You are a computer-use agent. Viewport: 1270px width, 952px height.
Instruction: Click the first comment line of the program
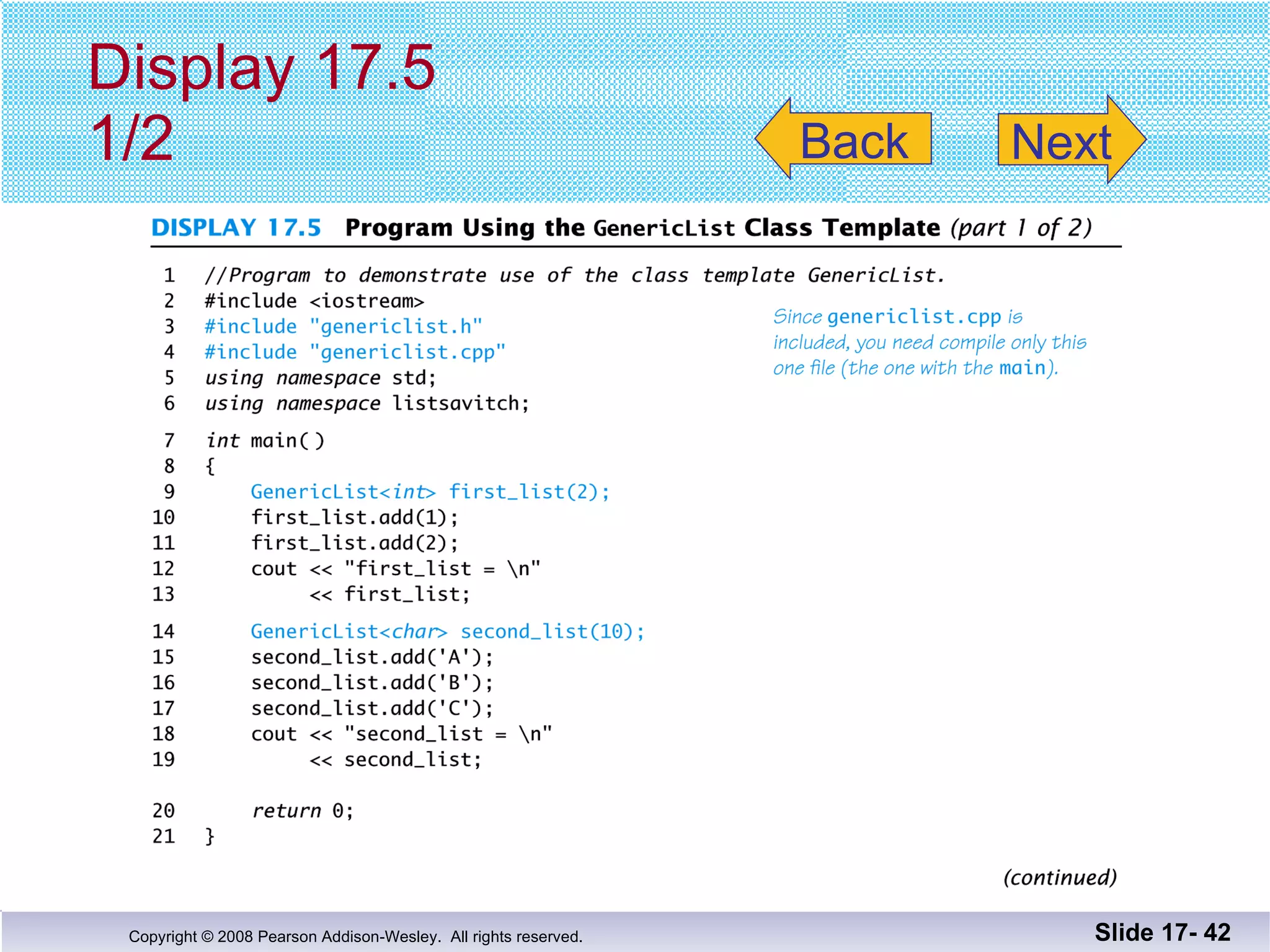pos(574,275)
